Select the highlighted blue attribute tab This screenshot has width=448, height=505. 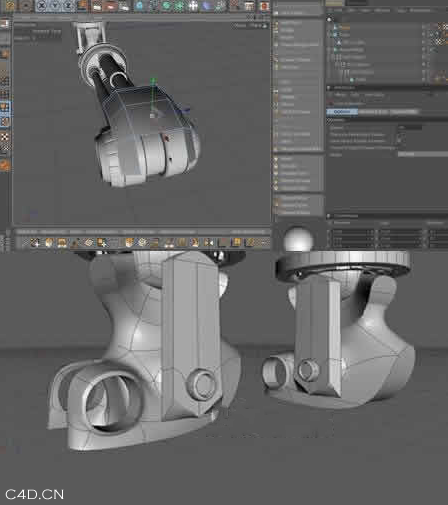point(342,112)
